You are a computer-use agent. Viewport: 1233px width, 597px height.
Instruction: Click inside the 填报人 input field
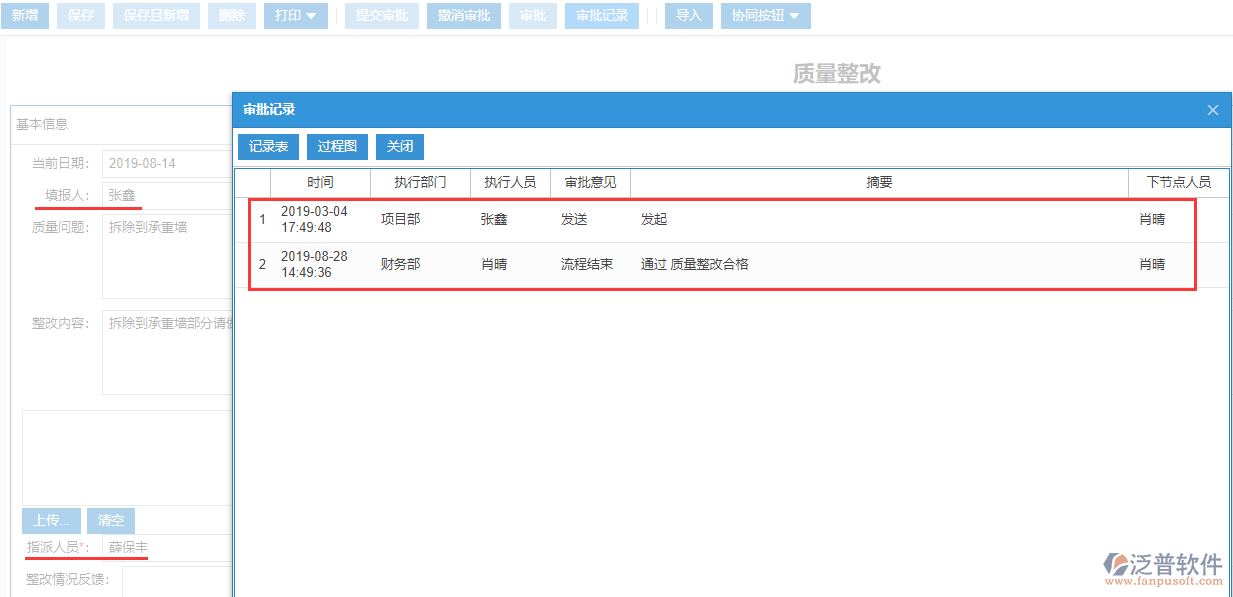pos(150,195)
